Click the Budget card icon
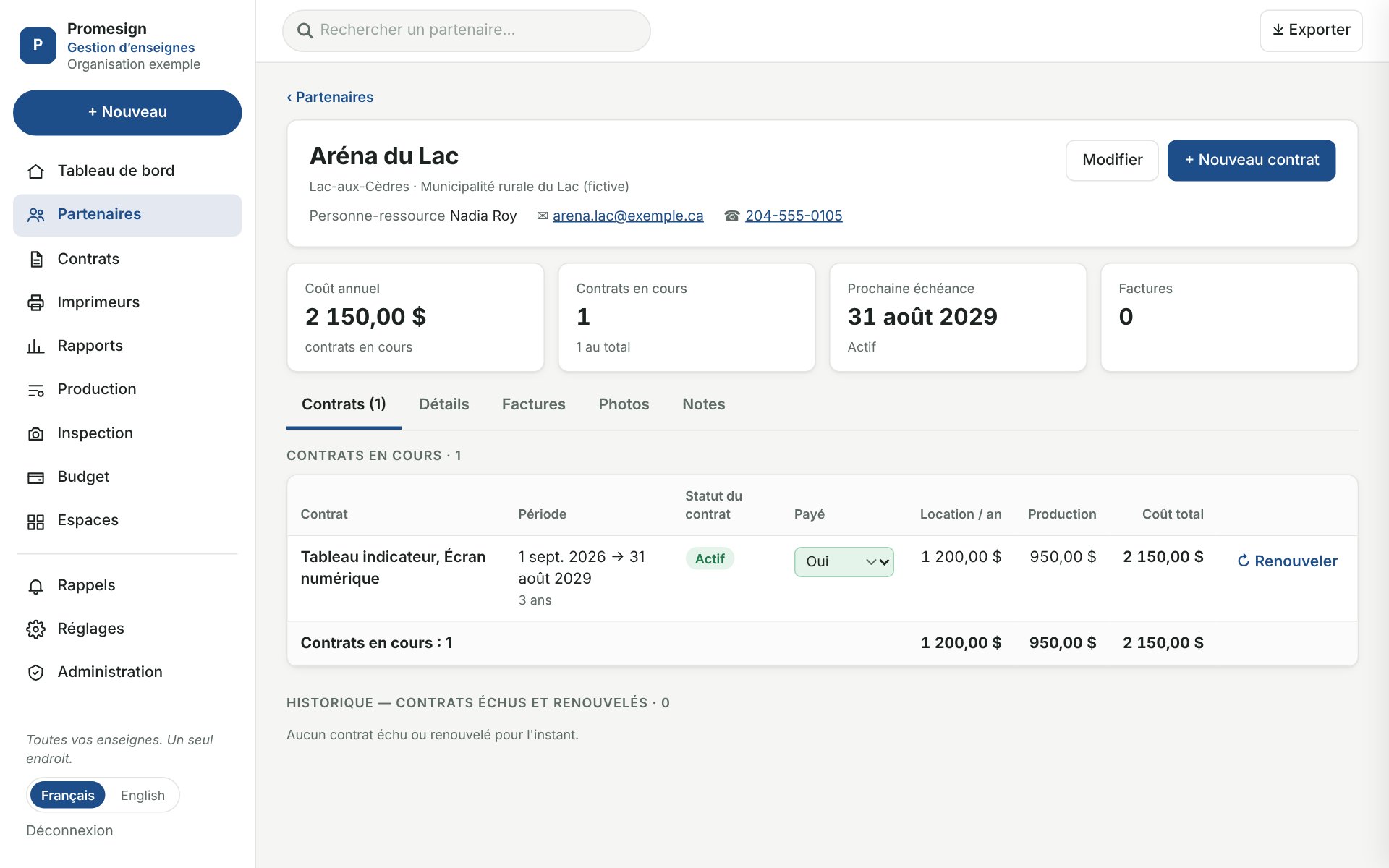1389x868 pixels. pos(35,477)
